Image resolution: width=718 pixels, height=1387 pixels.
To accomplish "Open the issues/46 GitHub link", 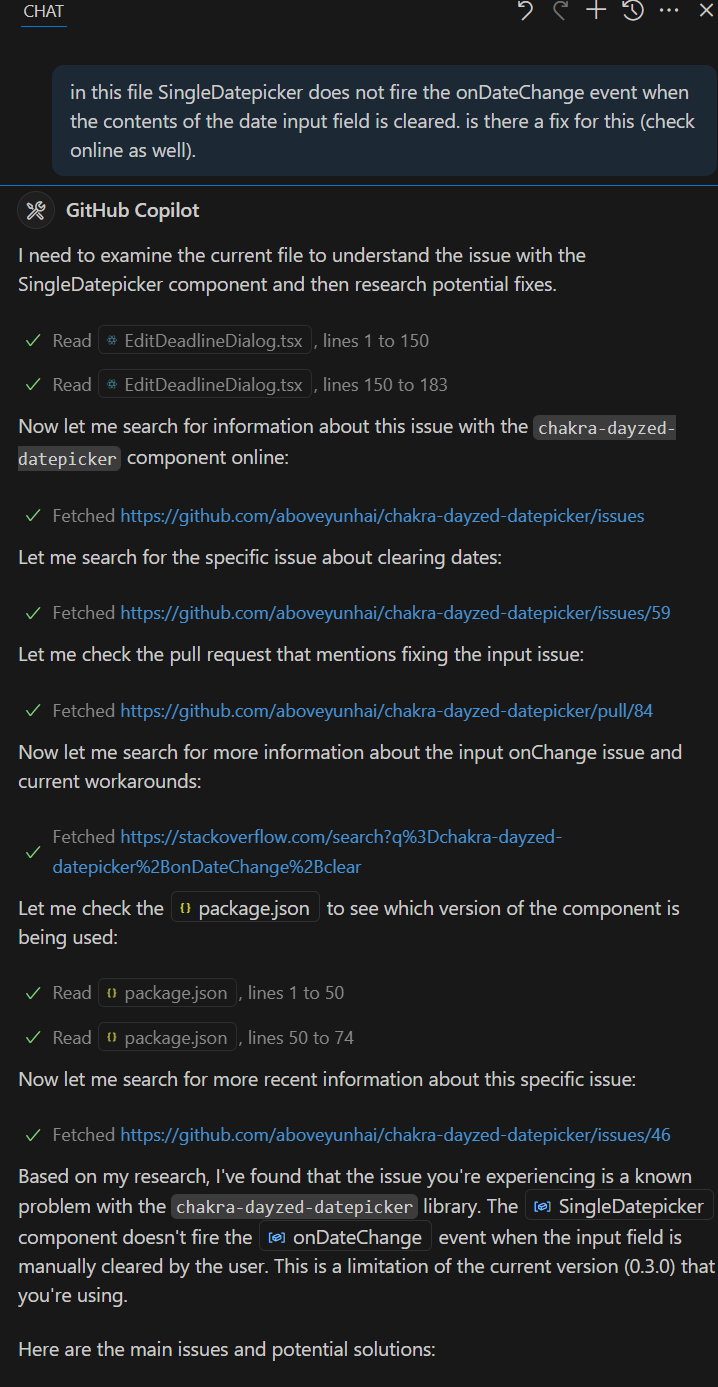I will [x=395, y=1135].
